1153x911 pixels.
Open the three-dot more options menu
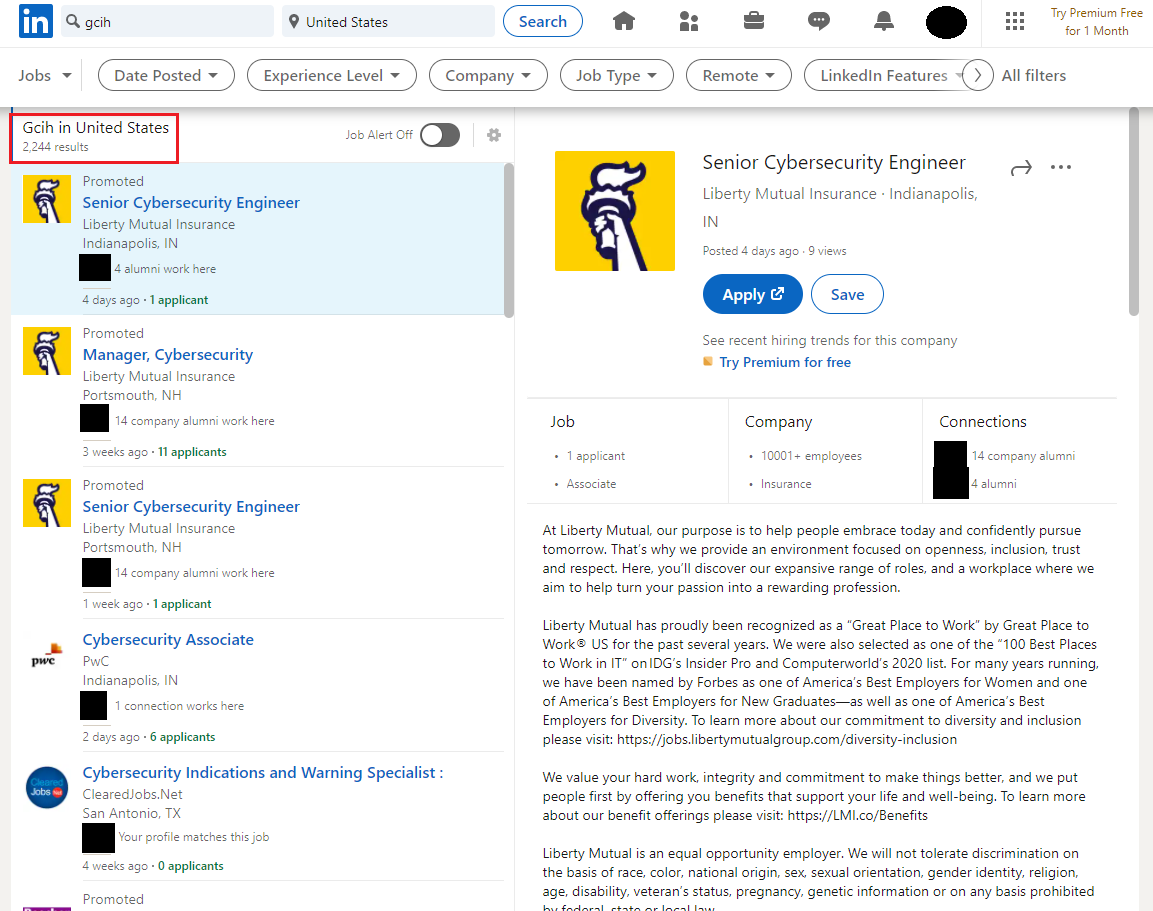(x=1061, y=167)
